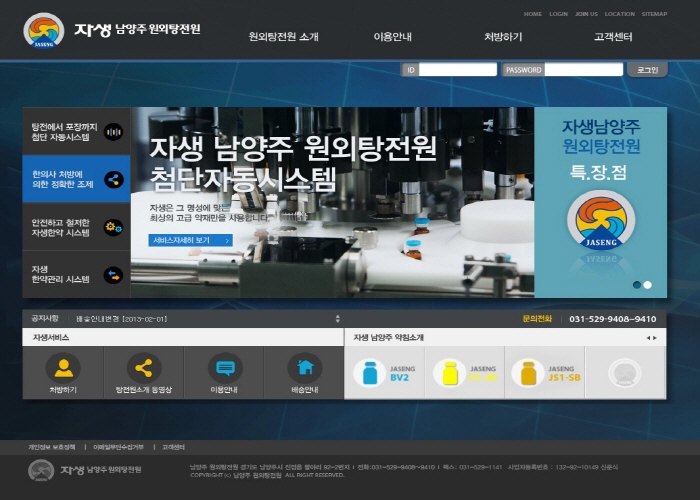This screenshot has width=700, height=500.
Task: Open the 배송안내변경 notice
Action: (121, 319)
